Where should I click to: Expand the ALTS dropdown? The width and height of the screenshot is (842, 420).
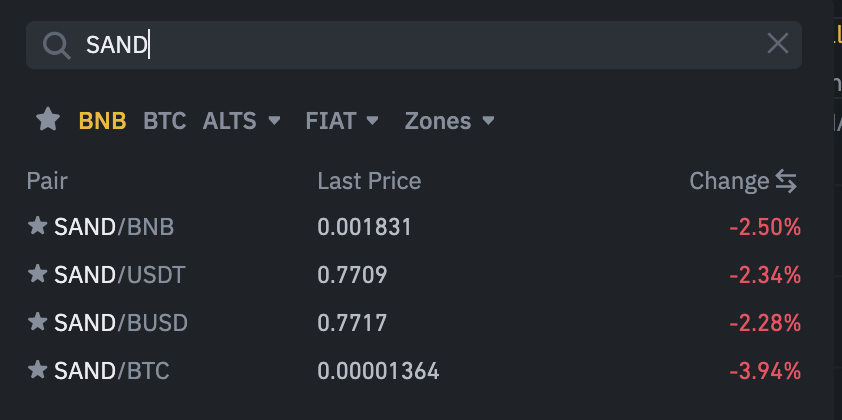point(243,121)
